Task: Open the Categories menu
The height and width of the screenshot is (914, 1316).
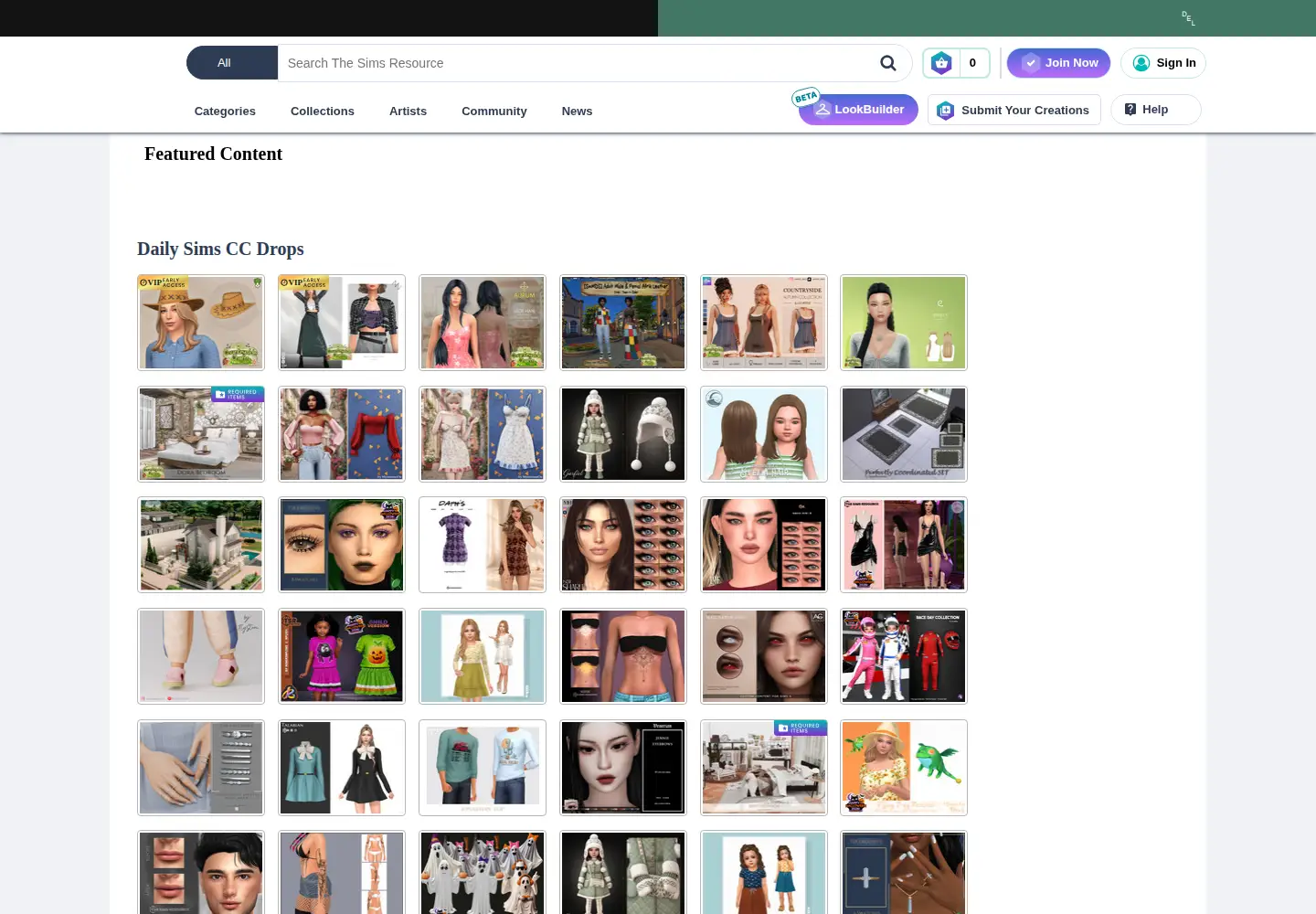Action: [225, 112]
